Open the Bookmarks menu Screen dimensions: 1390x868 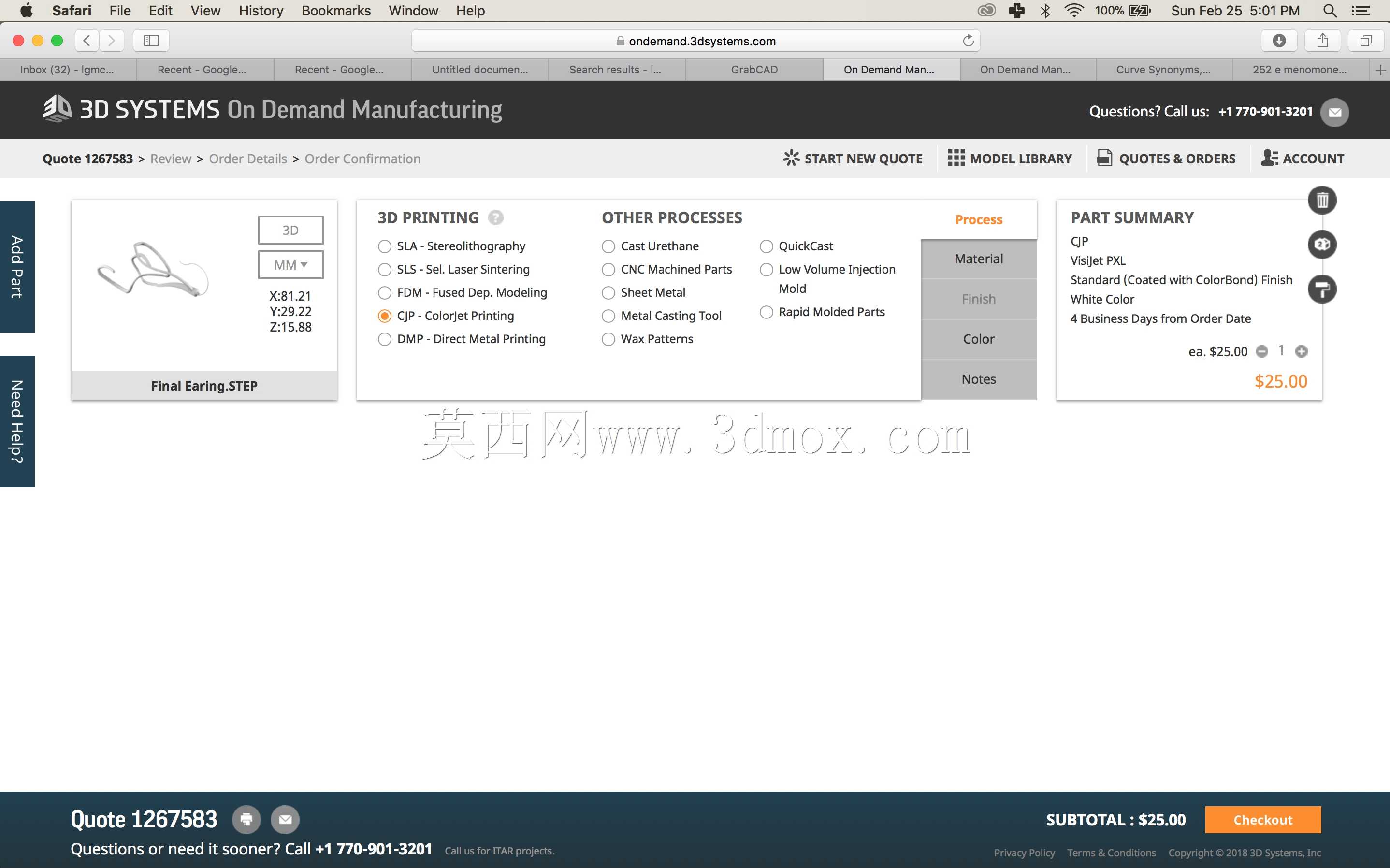[336, 10]
